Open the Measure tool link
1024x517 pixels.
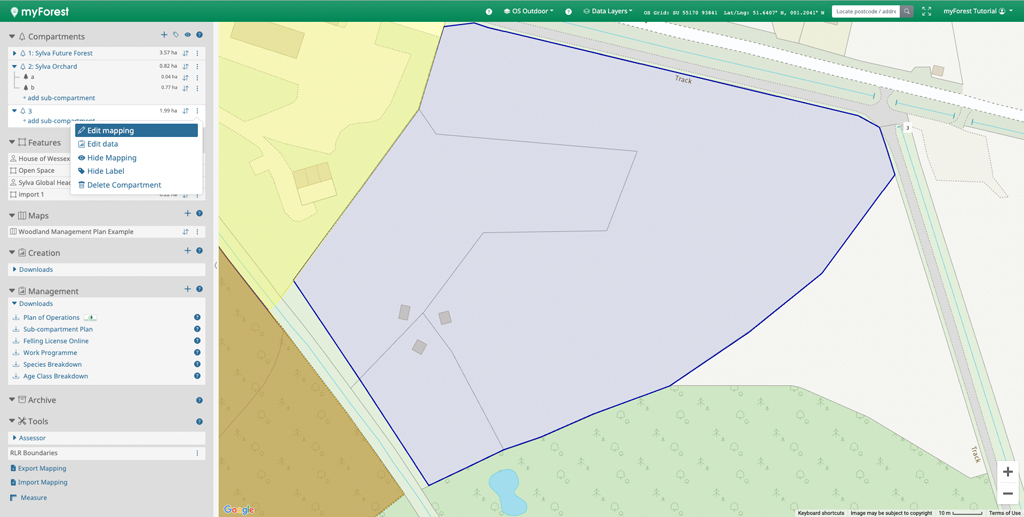33,497
